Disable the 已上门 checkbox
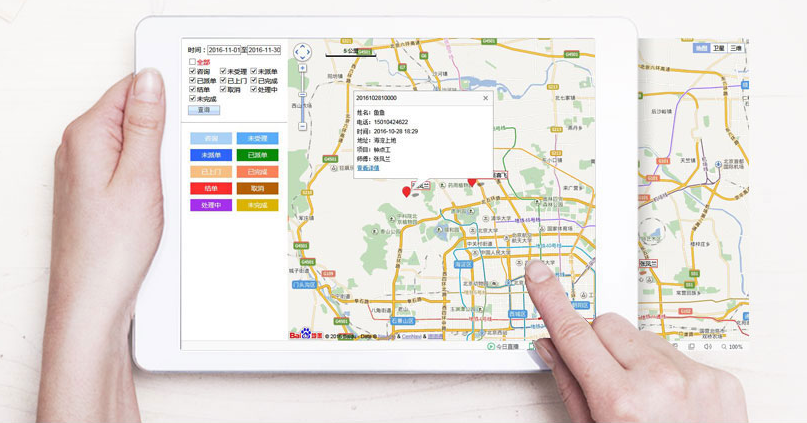The image size is (807, 423). coord(223,80)
